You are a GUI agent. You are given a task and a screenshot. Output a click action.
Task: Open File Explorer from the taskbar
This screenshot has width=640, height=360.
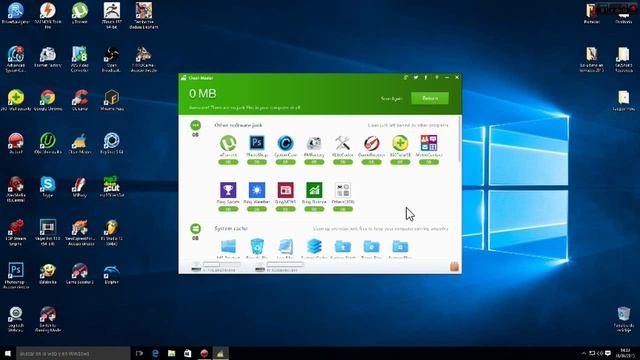pyautogui.click(x=171, y=353)
